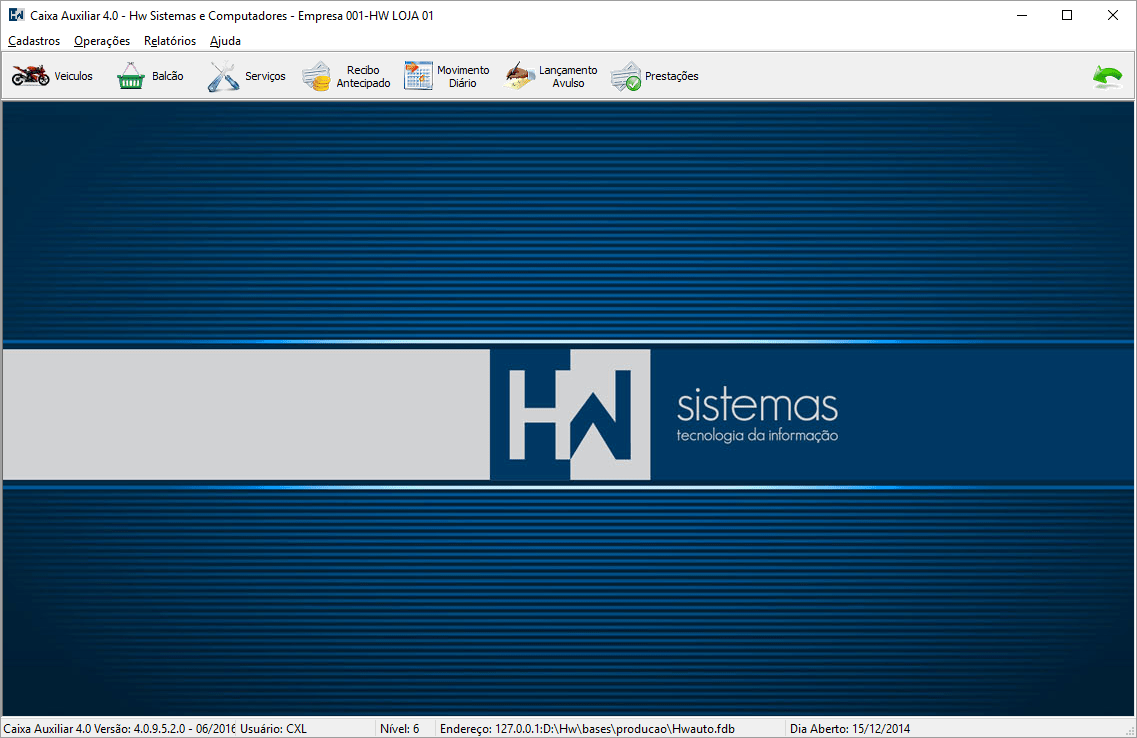Open the Relatórios menu
Viewport: 1137px width, 738px height.
coord(170,41)
